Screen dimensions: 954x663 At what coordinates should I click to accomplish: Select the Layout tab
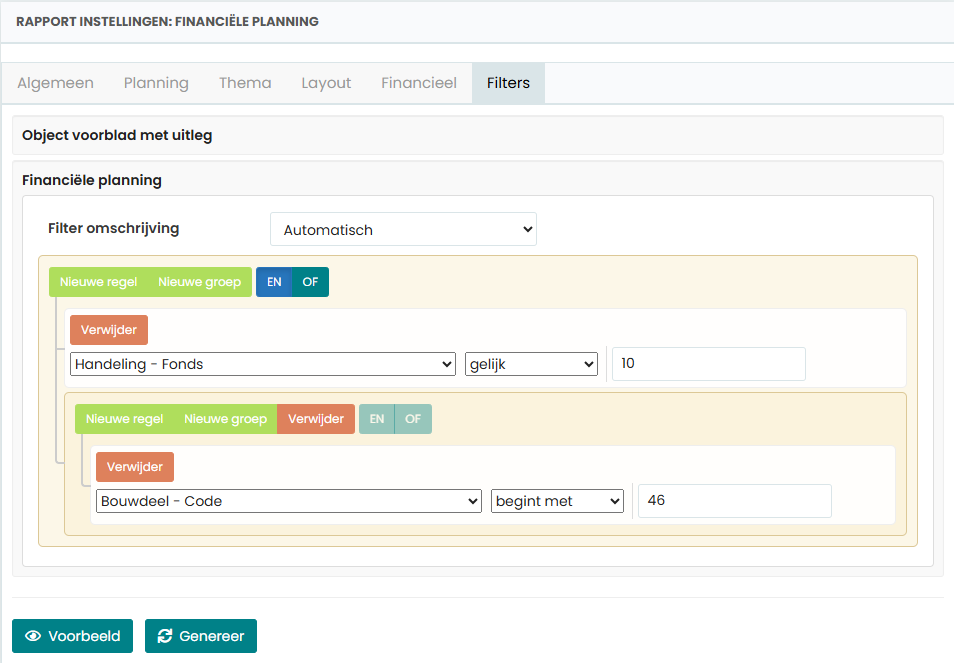326,83
